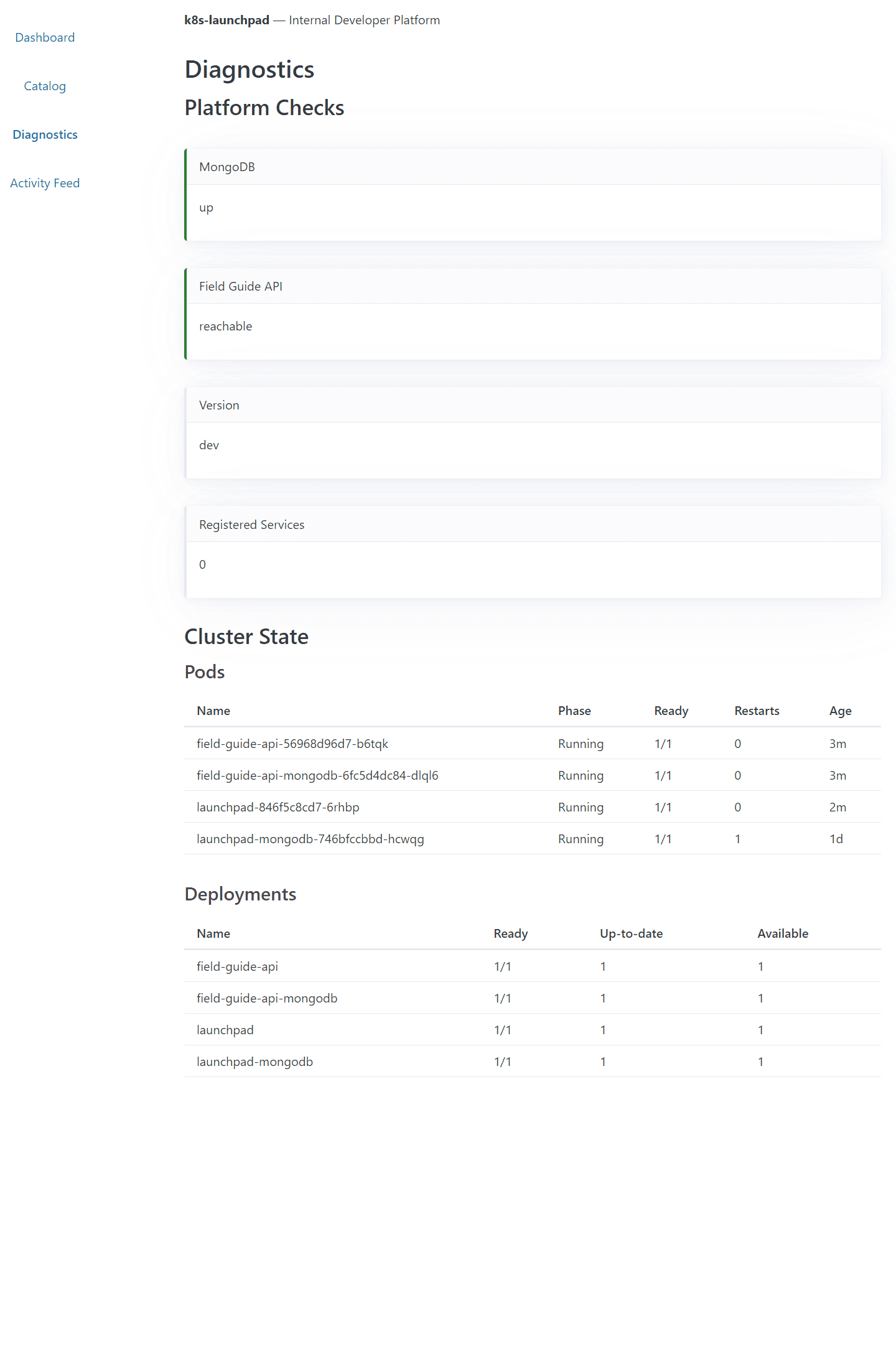Click the Version card header
This screenshot has width=896, height=1369.
pyautogui.click(x=534, y=405)
